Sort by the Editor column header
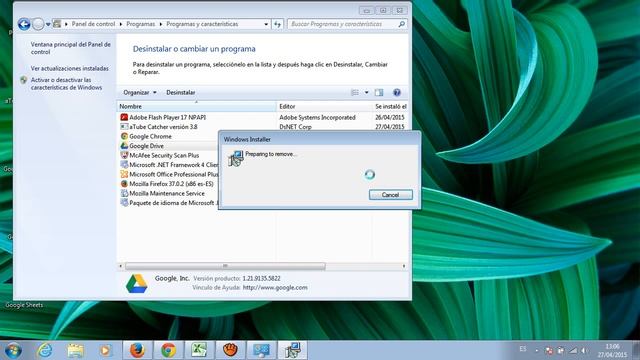Screen dimensions: 640x360 point(324,107)
